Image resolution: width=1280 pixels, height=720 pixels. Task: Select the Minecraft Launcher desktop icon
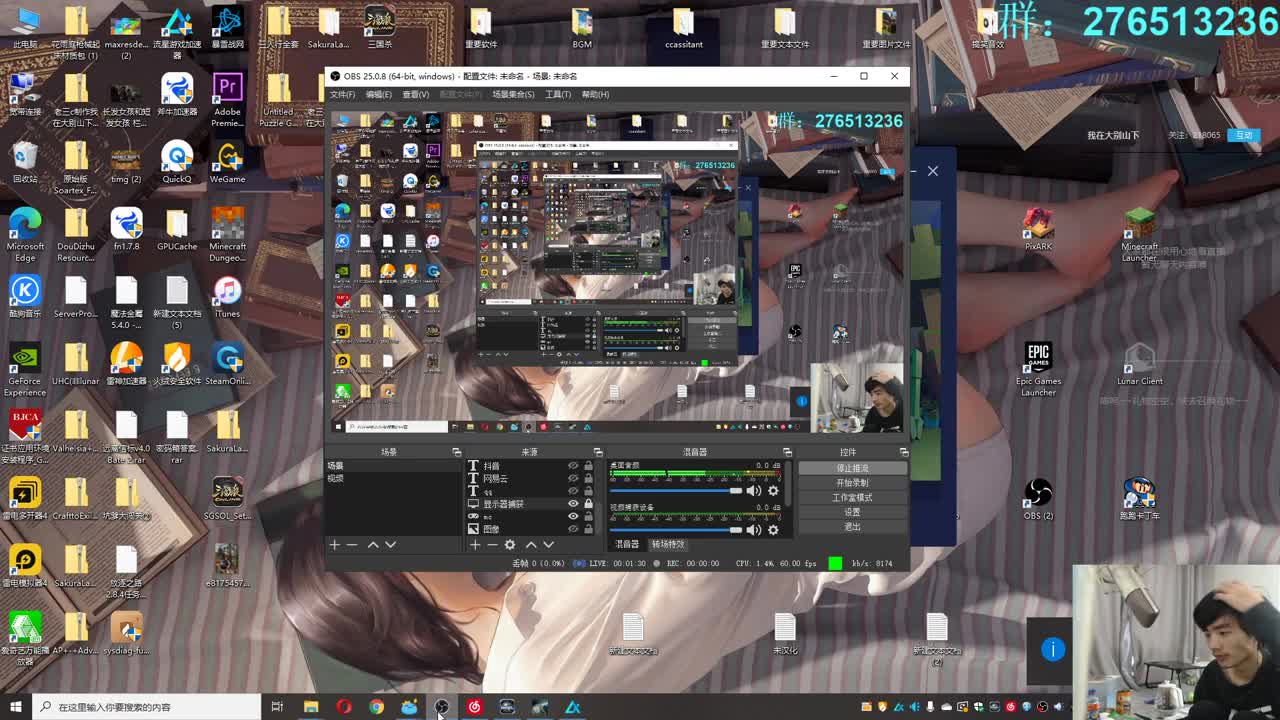pyautogui.click(x=1139, y=235)
